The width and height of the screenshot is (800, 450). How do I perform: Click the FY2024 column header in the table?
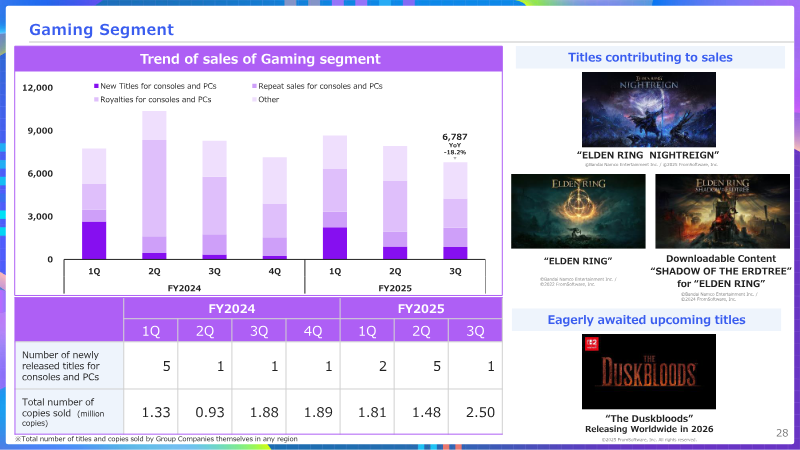232,308
